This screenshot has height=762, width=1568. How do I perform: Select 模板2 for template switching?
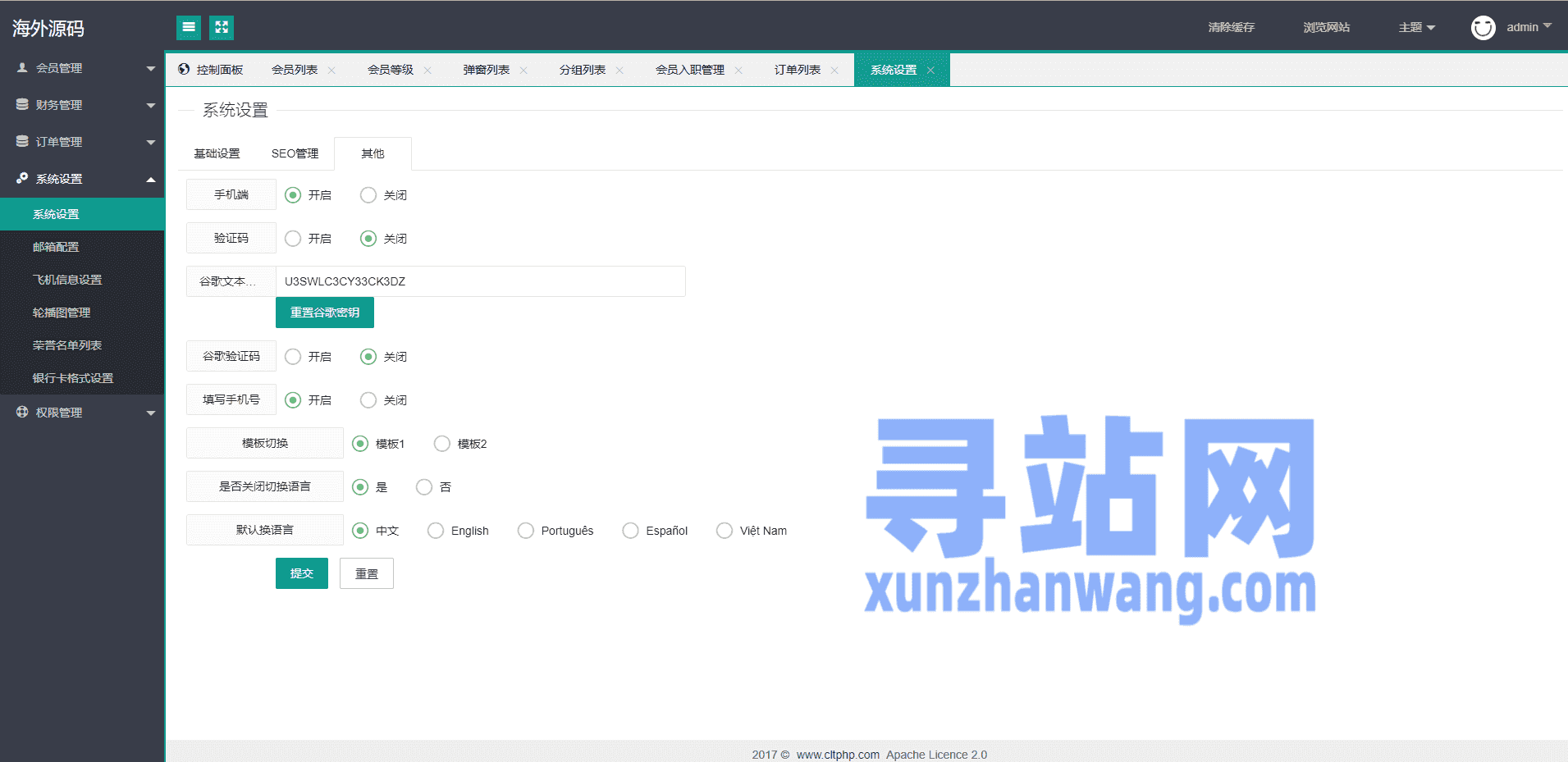pyautogui.click(x=442, y=444)
